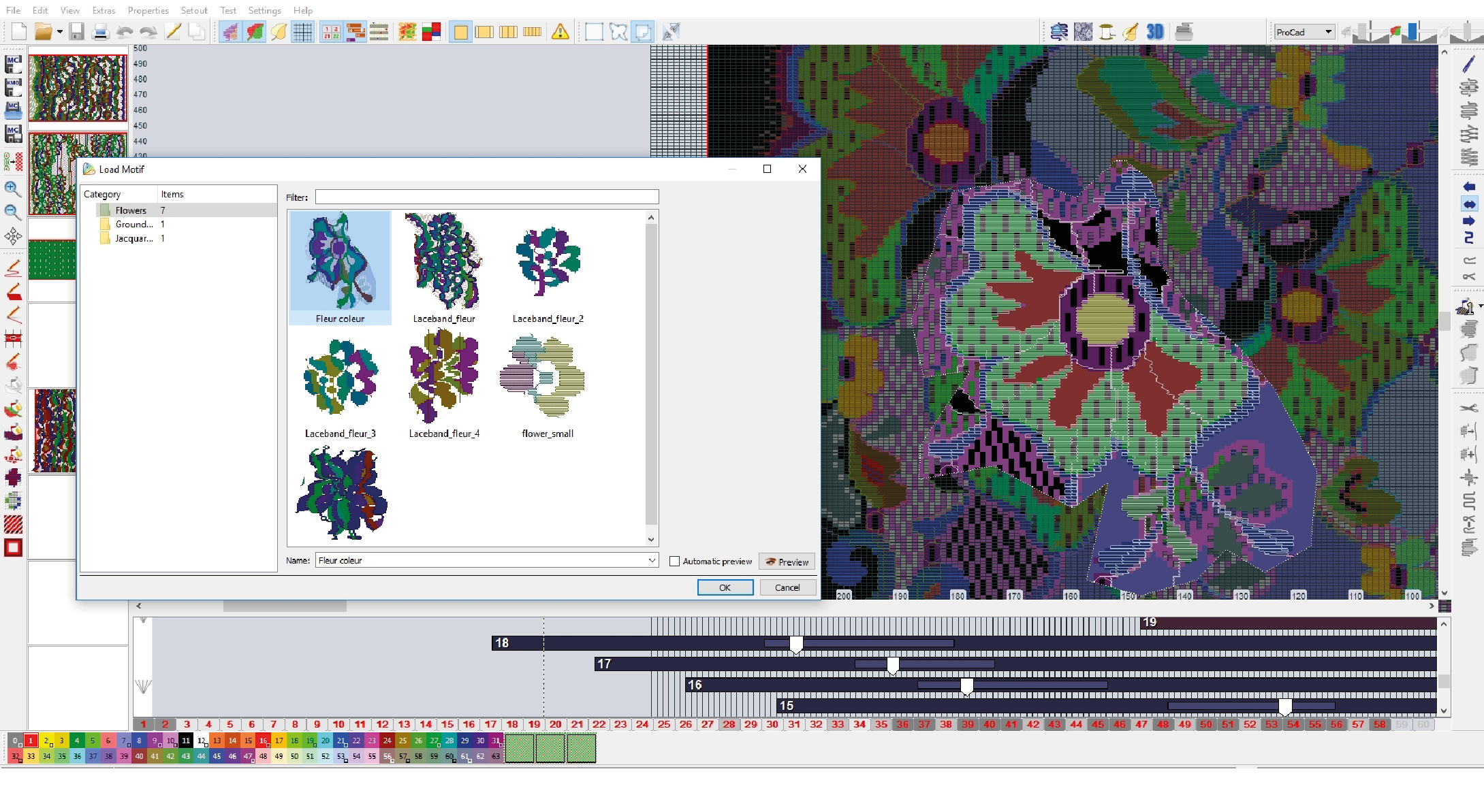This screenshot has width=1484, height=812.
Task: Choose the freeform selection tool
Action: (x=618, y=31)
